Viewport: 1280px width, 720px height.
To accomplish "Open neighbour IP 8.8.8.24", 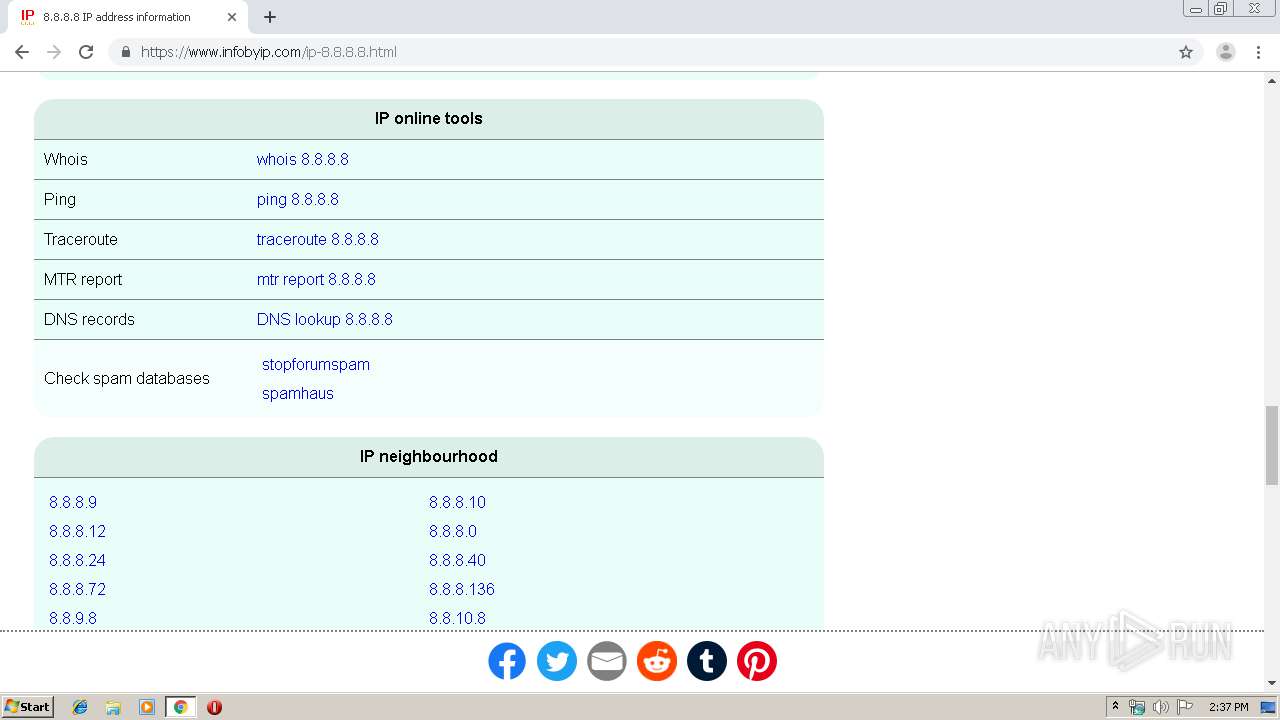I will point(77,560).
